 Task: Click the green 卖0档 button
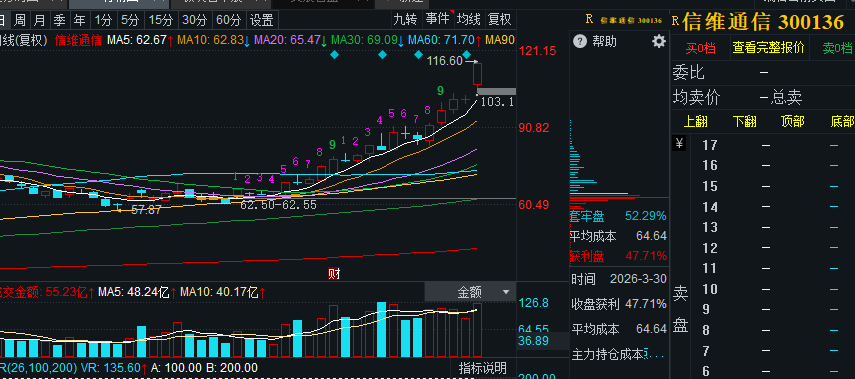[837, 48]
